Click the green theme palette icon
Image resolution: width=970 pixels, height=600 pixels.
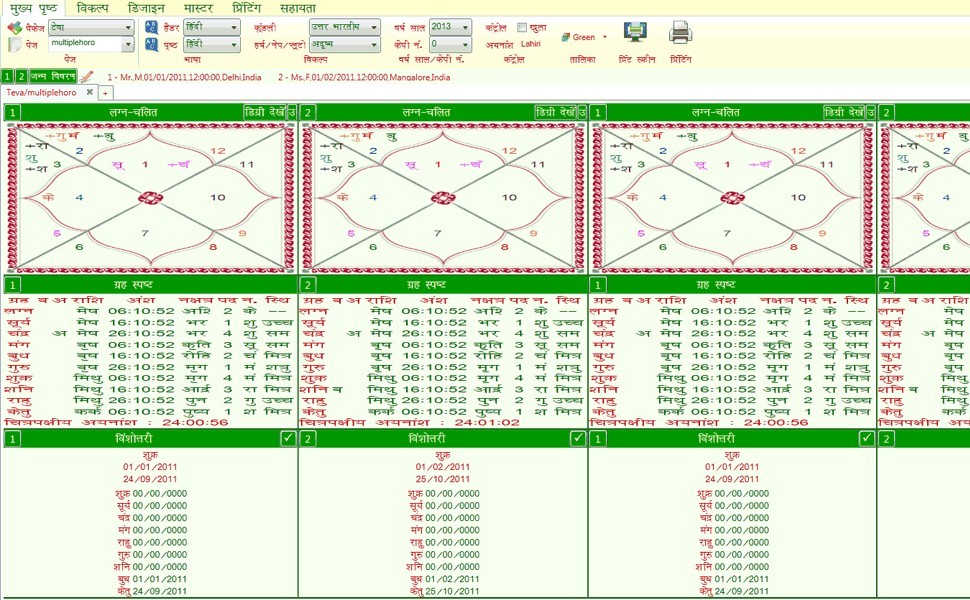(565, 37)
